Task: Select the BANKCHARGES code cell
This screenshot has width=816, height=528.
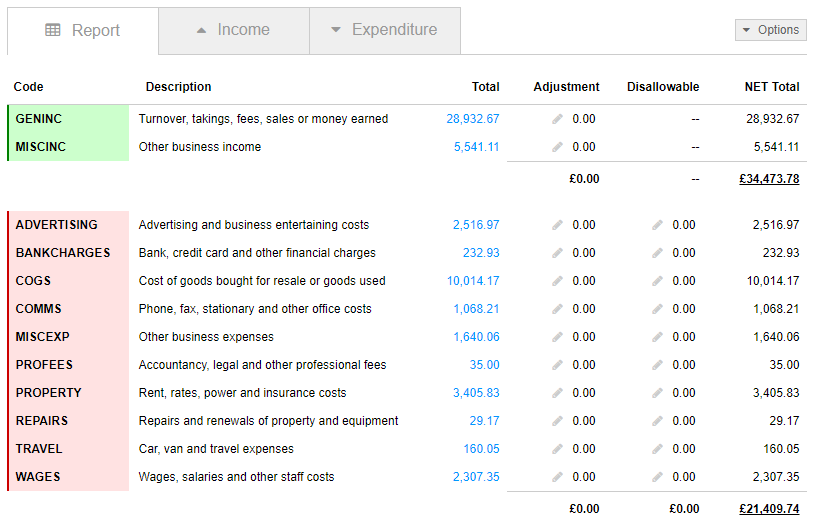Action: pos(63,253)
